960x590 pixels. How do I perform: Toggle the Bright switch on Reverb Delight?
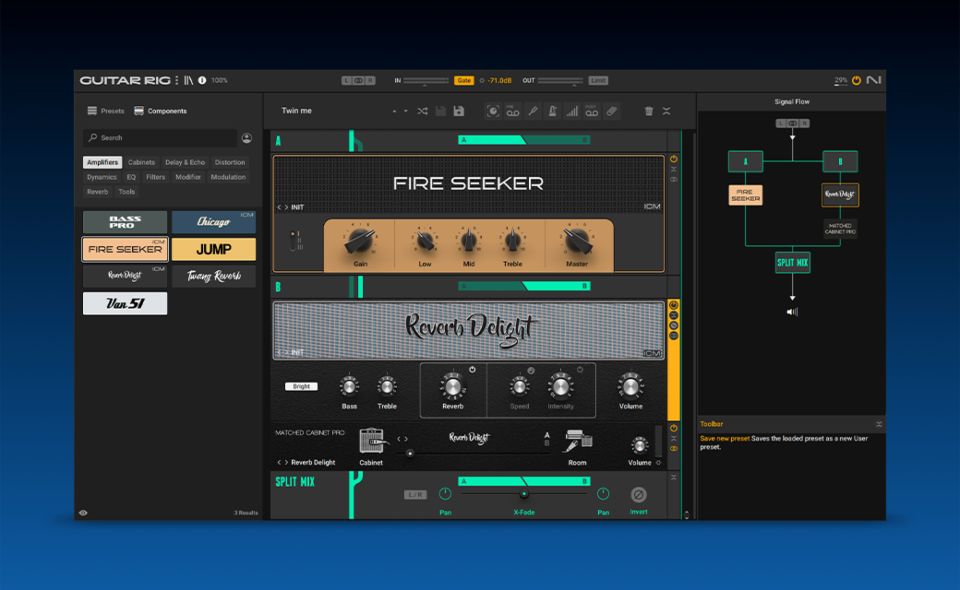tap(301, 386)
